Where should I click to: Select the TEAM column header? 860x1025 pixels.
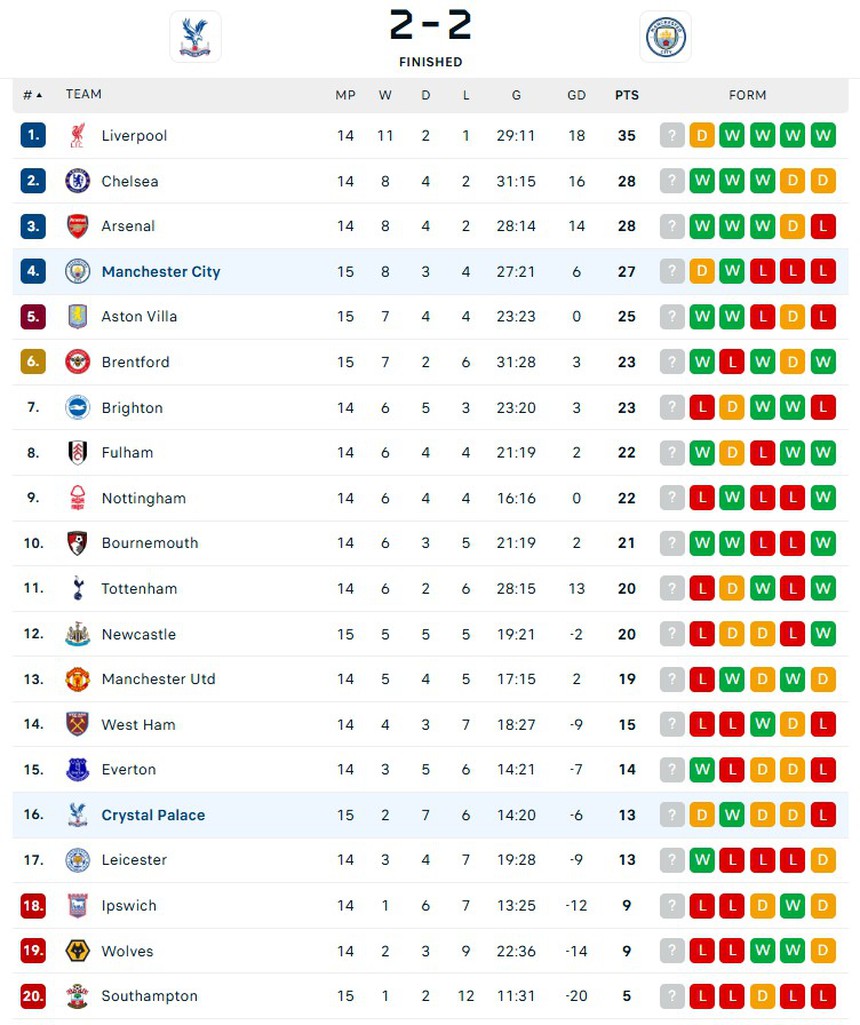coord(84,94)
